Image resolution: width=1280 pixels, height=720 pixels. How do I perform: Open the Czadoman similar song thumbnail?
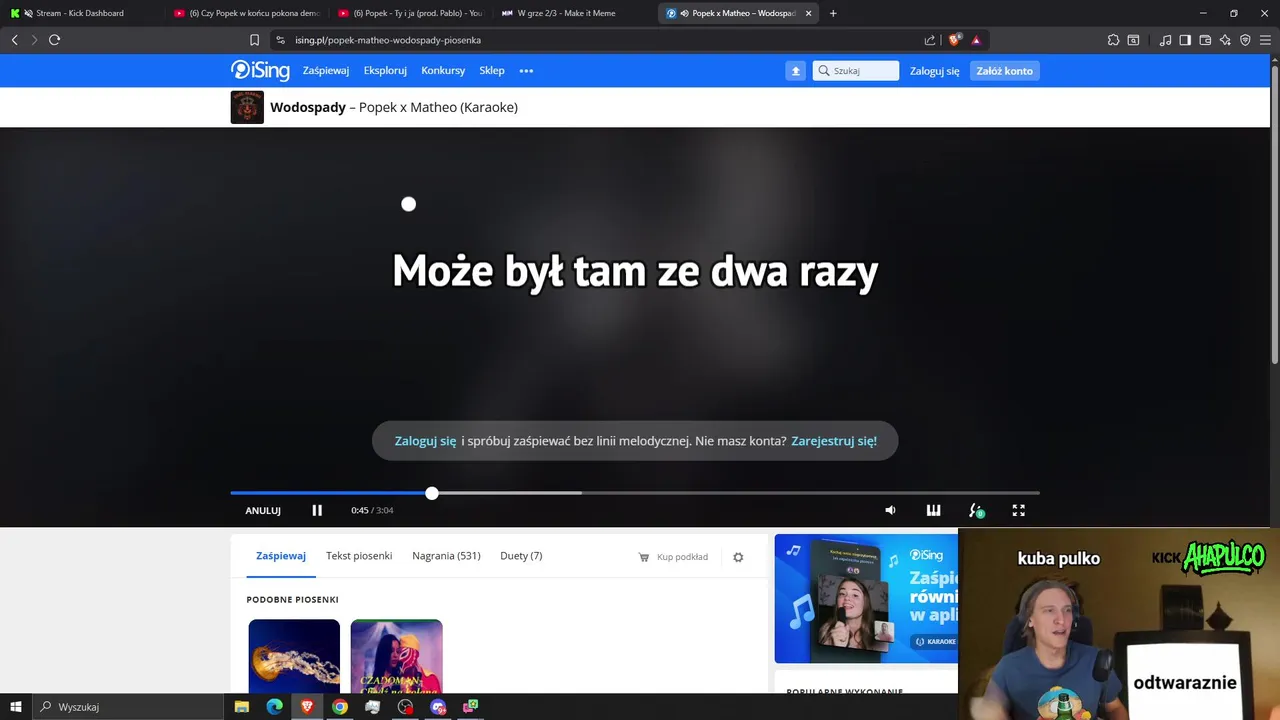pos(396,656)
